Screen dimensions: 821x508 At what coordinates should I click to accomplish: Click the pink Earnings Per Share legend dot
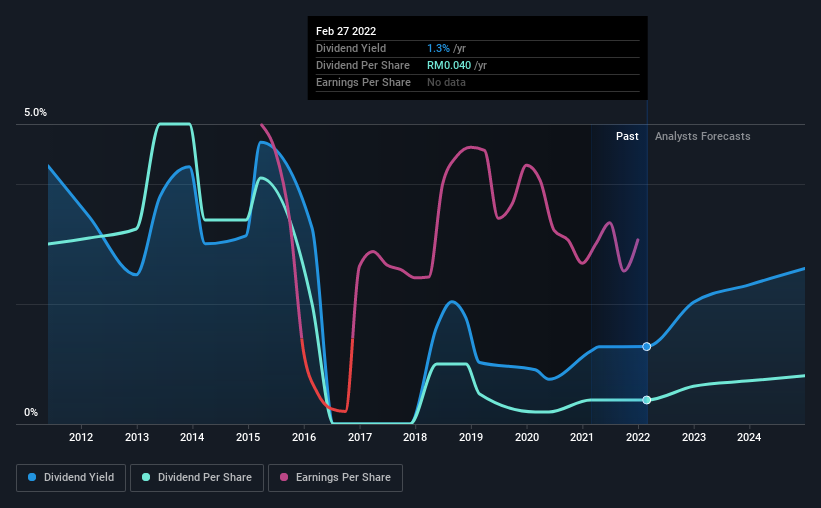pos(284,477)
